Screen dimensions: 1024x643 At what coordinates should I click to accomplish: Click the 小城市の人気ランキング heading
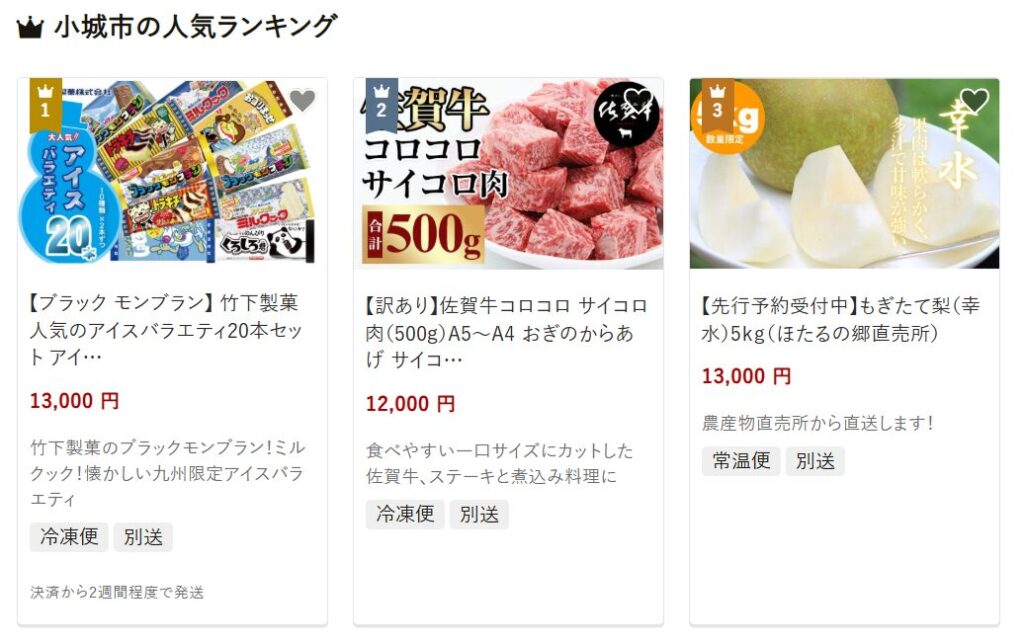pyautogui.click(x=195, y=26)
